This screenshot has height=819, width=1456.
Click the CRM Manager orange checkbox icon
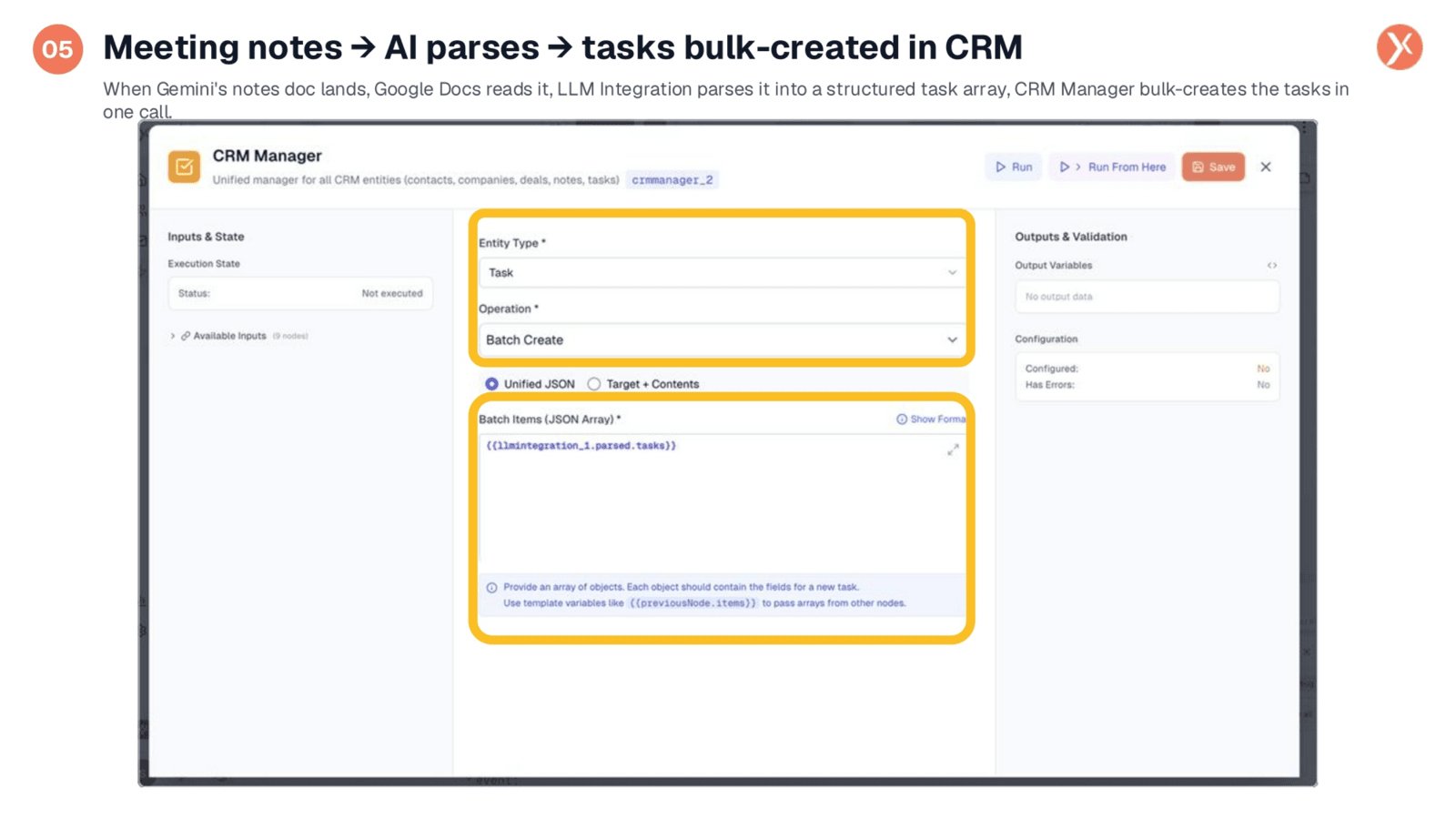point(184,167)
